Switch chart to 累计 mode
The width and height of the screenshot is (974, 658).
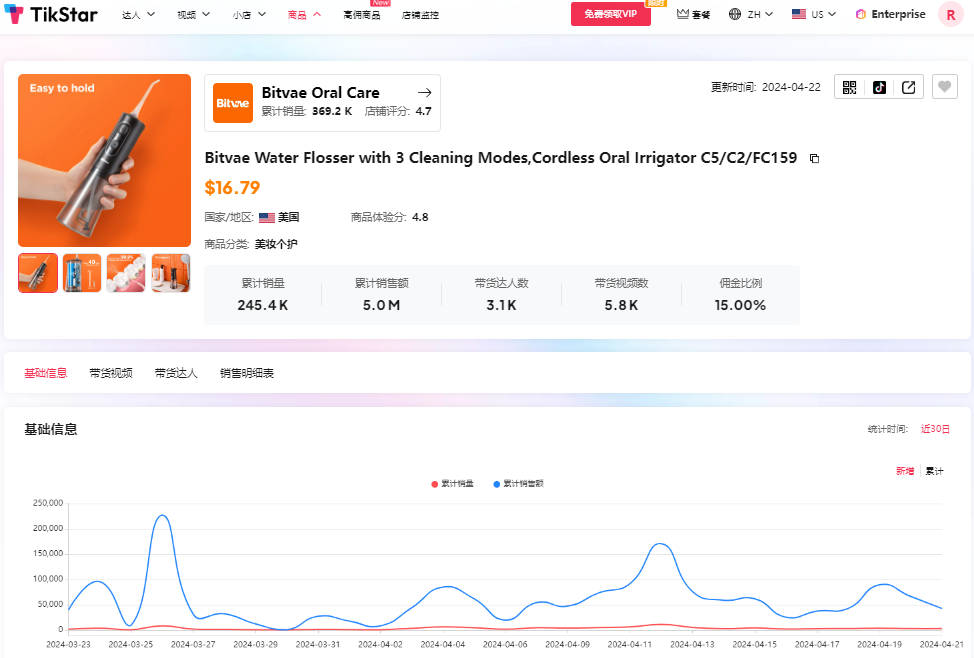point(934,471)
